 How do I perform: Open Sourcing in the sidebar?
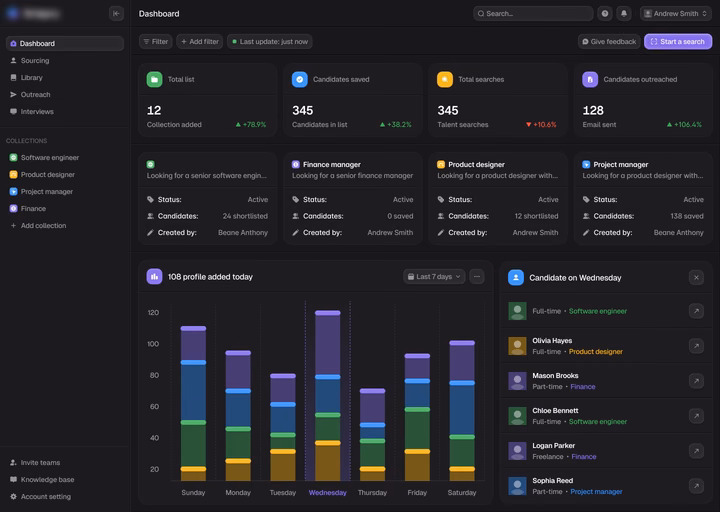tap(65, 60)
